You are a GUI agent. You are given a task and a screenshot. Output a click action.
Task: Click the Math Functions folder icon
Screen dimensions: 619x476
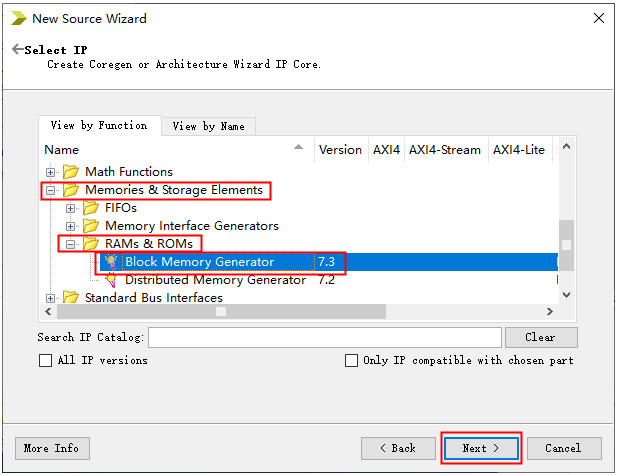(71, 172)
